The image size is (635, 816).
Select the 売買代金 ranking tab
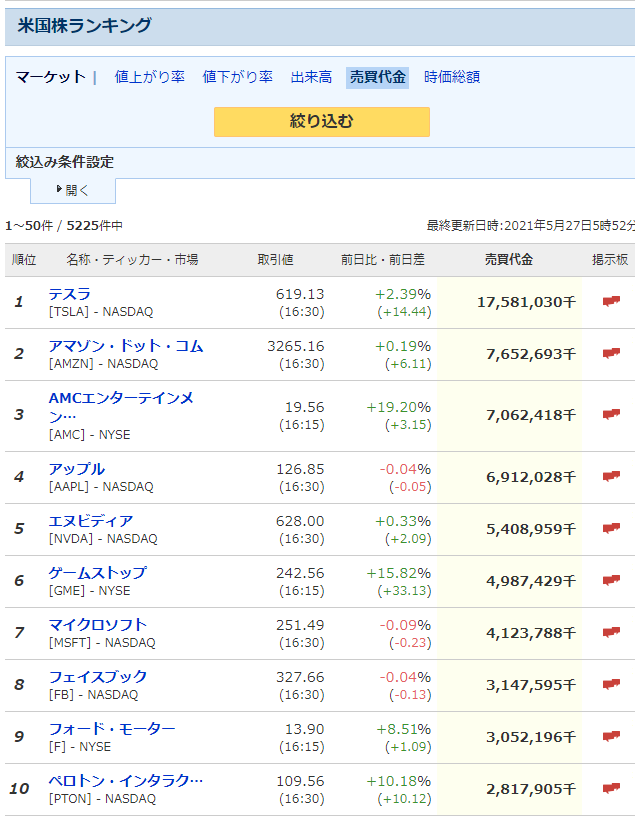(x=377, y=78)
